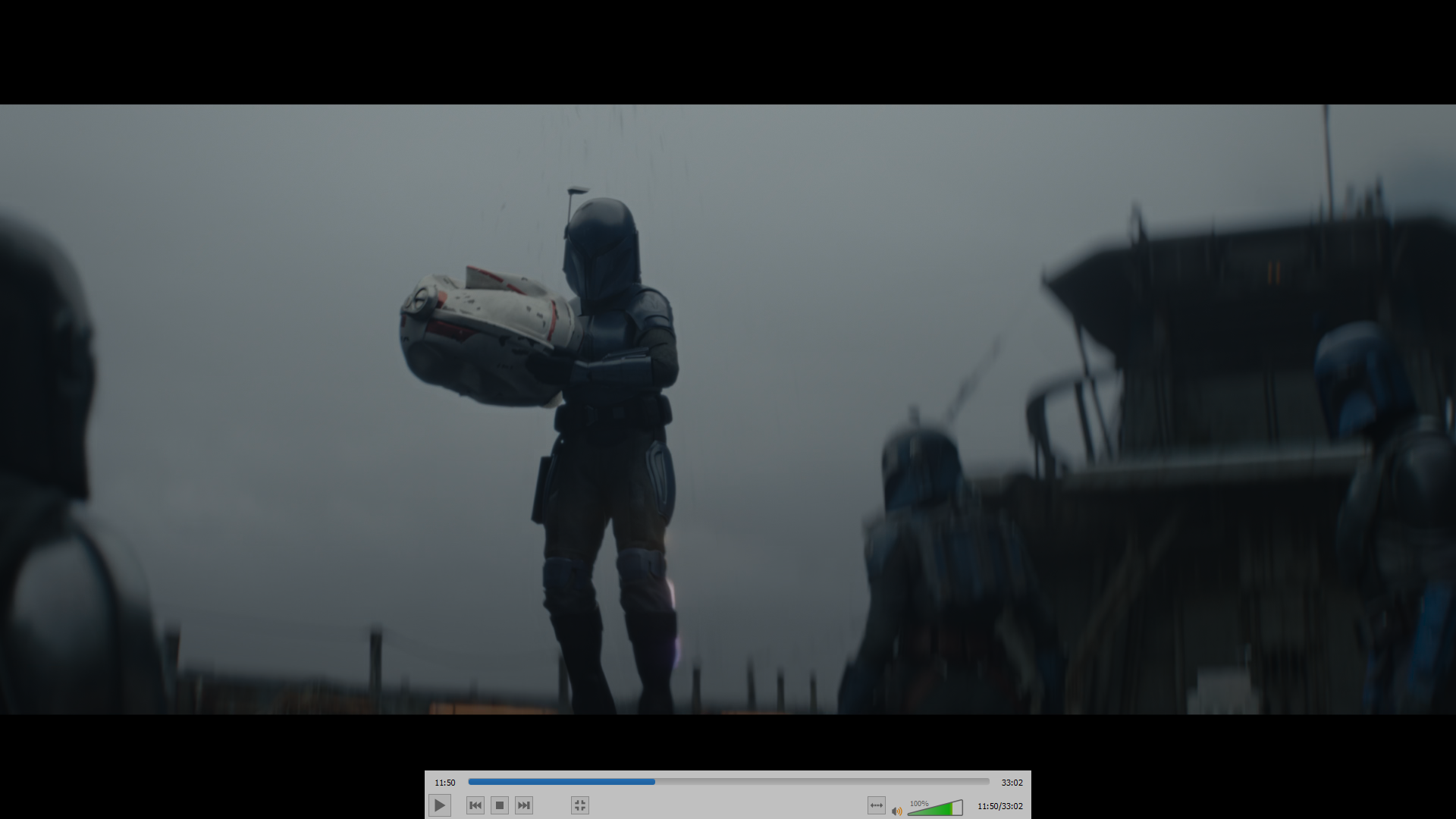Toggle the 11:50/33:02 time display
1456x819 pixels.
1000,806
